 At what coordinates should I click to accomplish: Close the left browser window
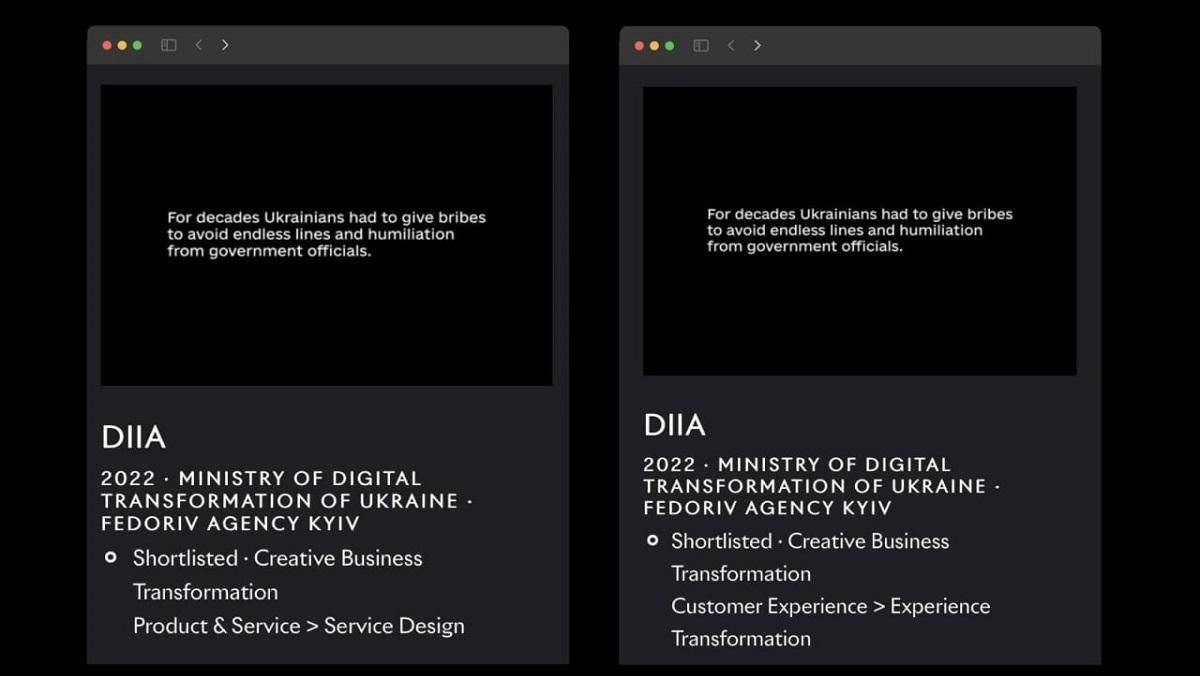107,45
